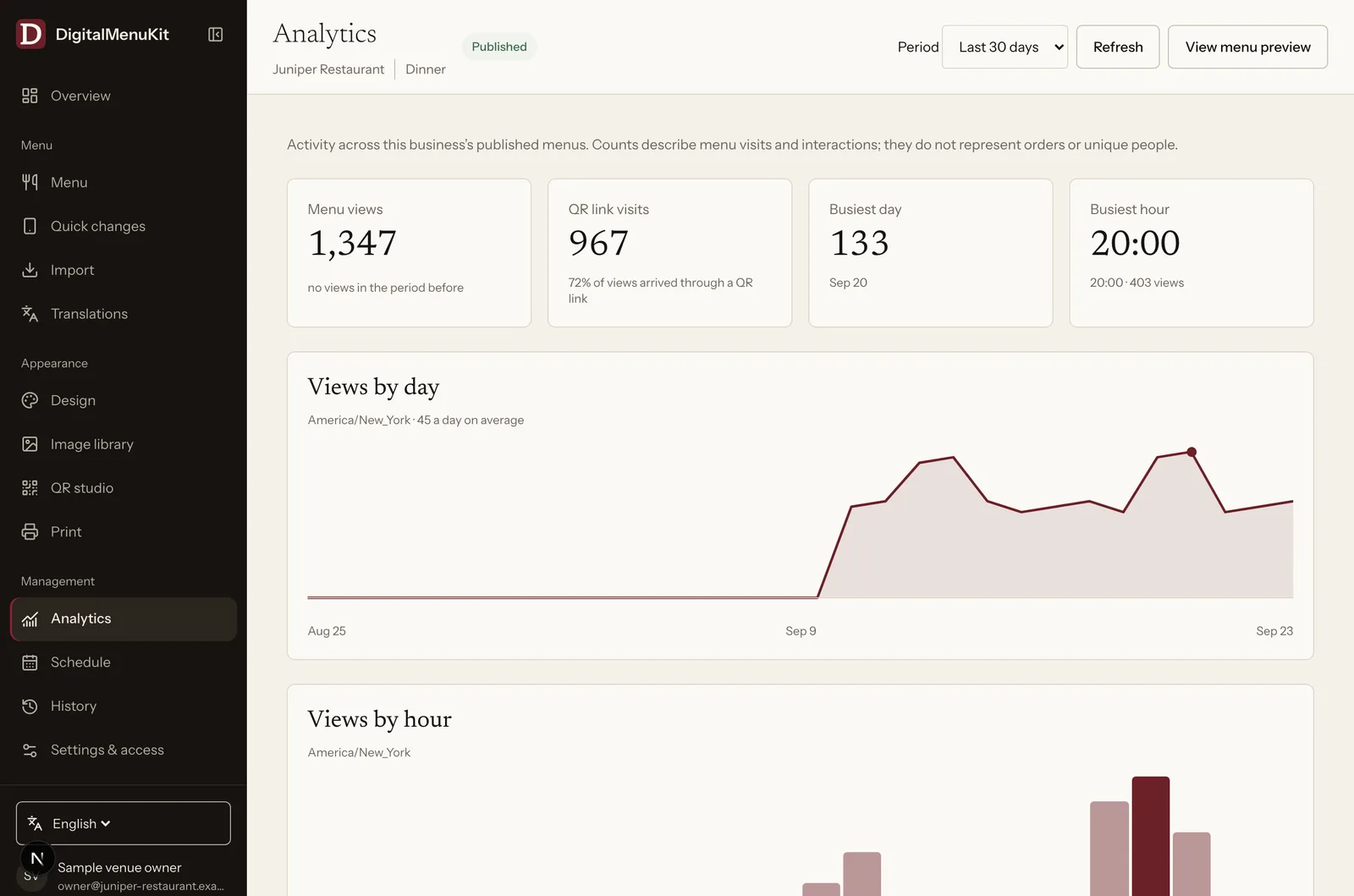Click the Dinner breadcrumb label
Screen dimensions: 1354x896
(x=426, y=69)
